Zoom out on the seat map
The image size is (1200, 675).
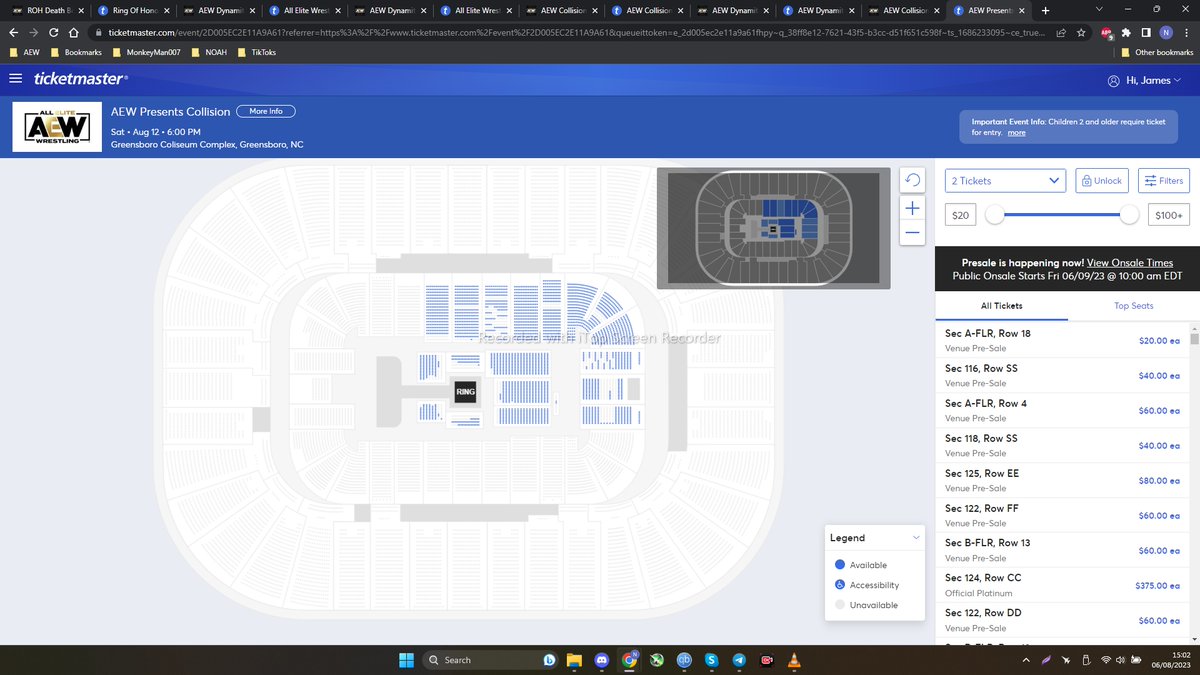[x=911, y=232]
